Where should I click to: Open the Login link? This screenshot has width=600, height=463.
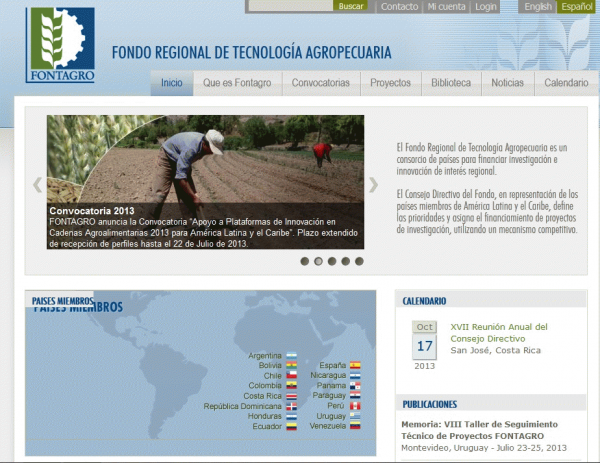[x=486, y=7]
